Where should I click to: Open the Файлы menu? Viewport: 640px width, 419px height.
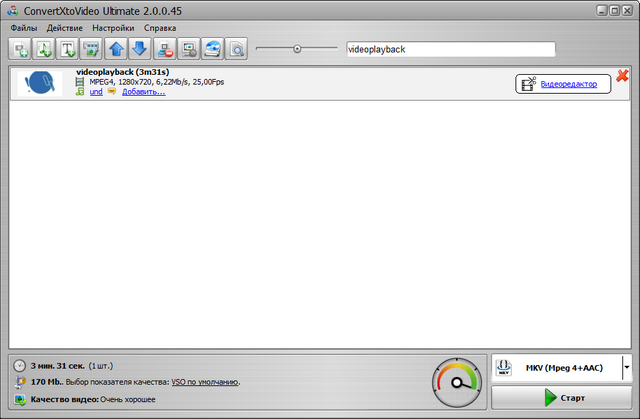coord(24,28)
